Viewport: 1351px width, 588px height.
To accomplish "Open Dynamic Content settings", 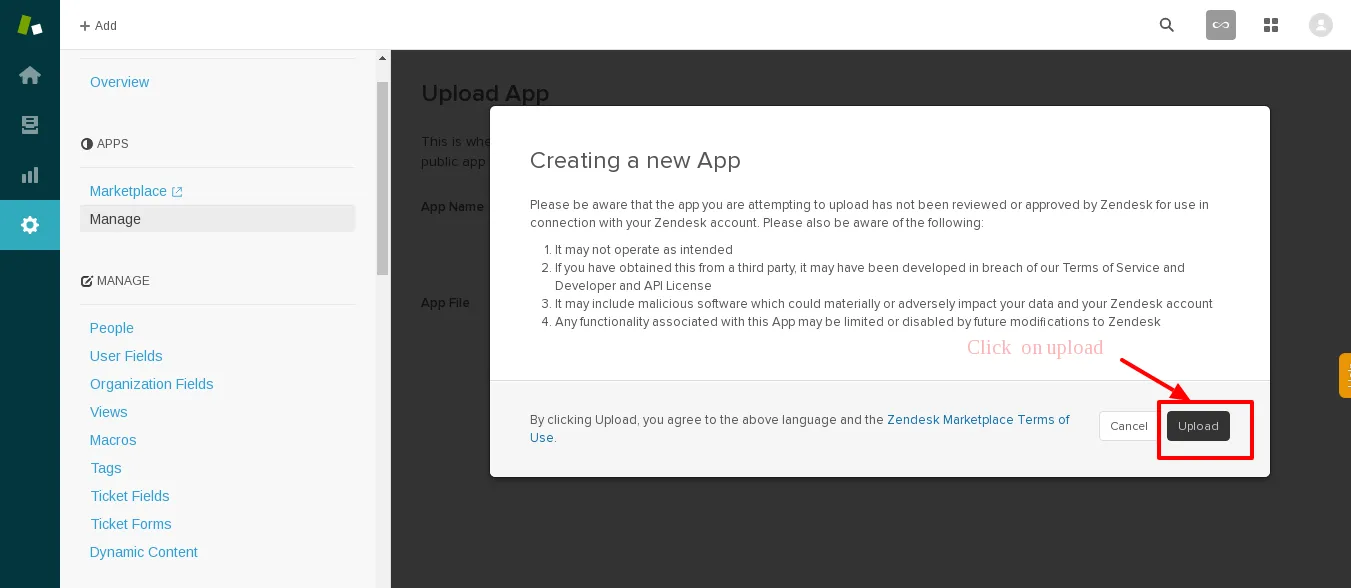I will pyautogui.click(x=144, y=552).
